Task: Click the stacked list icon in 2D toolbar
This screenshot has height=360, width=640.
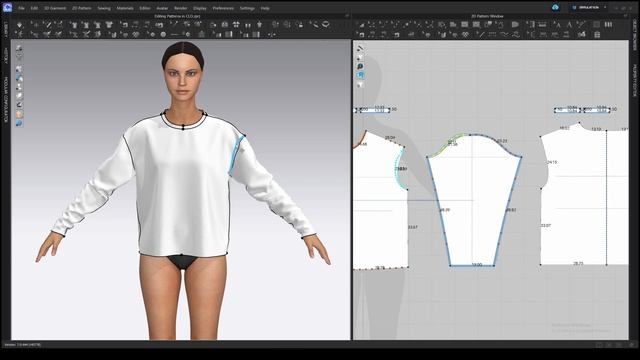Action: pyautogui.click(x=597, y=35)
